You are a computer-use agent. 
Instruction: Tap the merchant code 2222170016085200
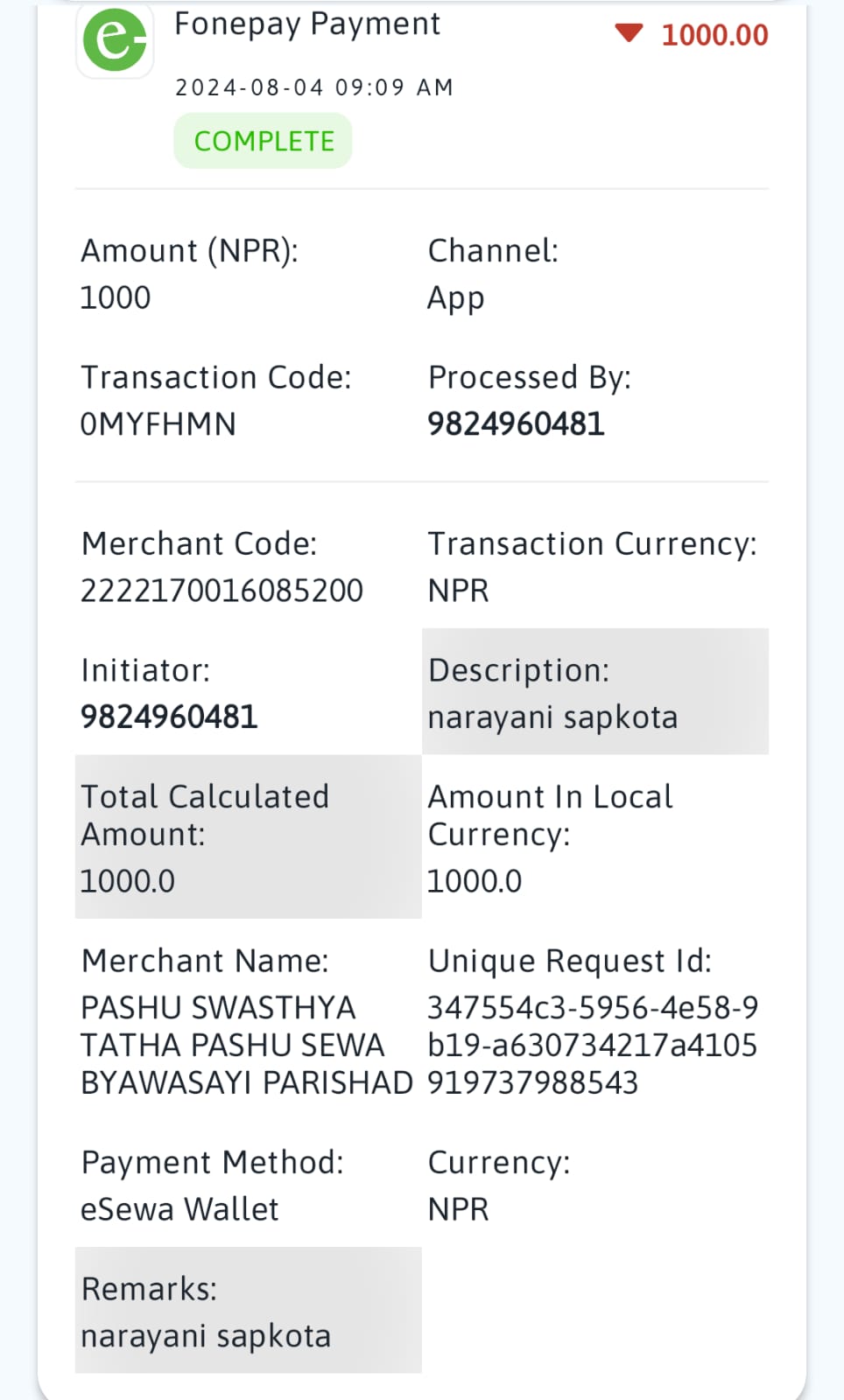click(x=222, y=591)
